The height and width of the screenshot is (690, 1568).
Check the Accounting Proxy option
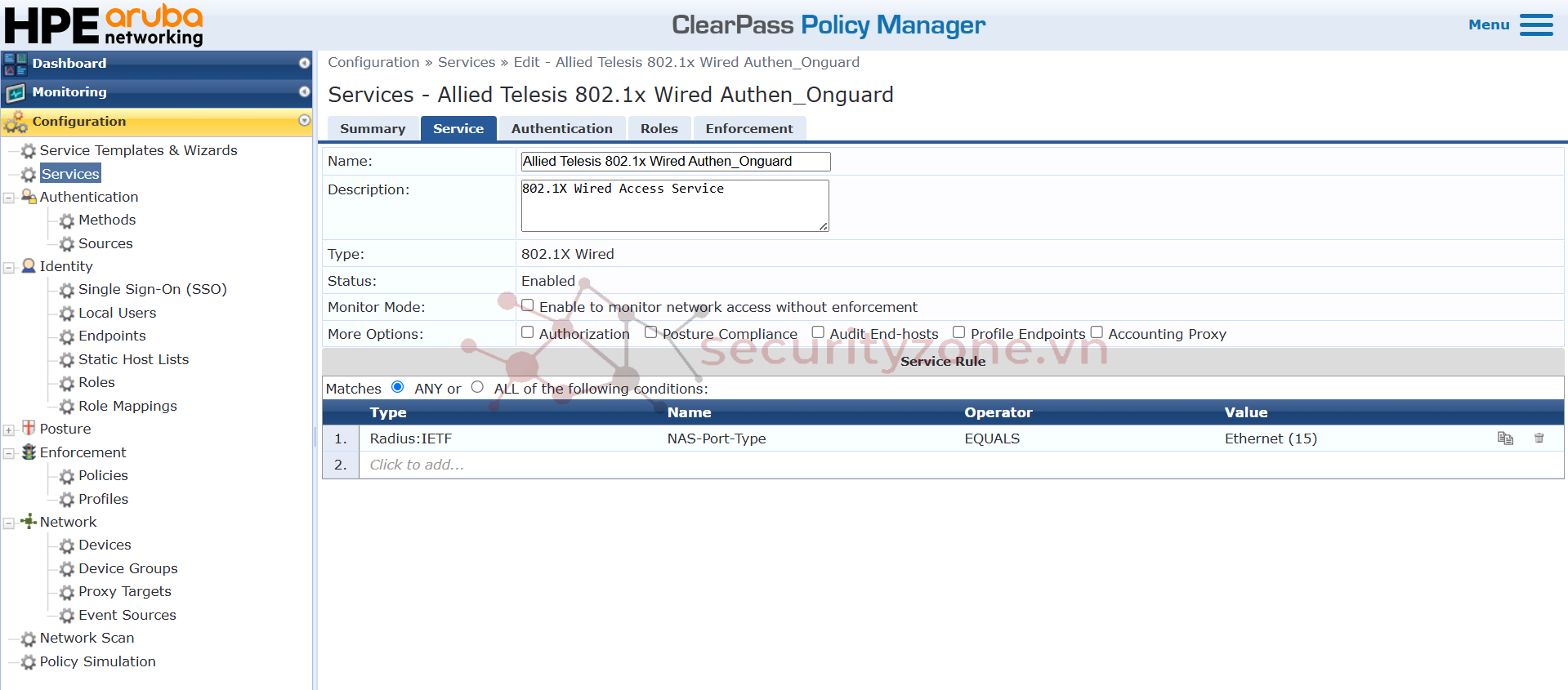coord(1097,332)
